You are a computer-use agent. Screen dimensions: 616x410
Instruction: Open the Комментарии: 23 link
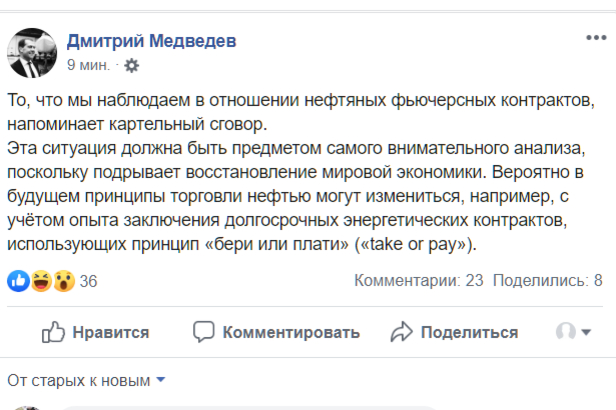point(419,280)
